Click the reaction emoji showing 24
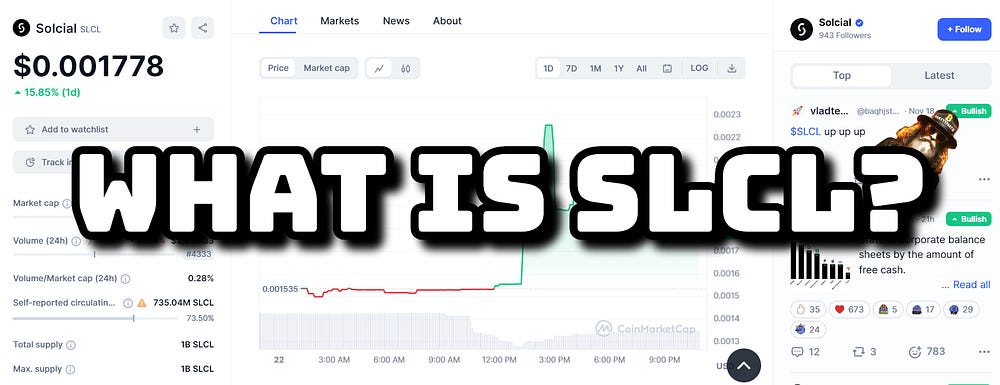The image size is (1000, 385). click(x=808, y=330)
